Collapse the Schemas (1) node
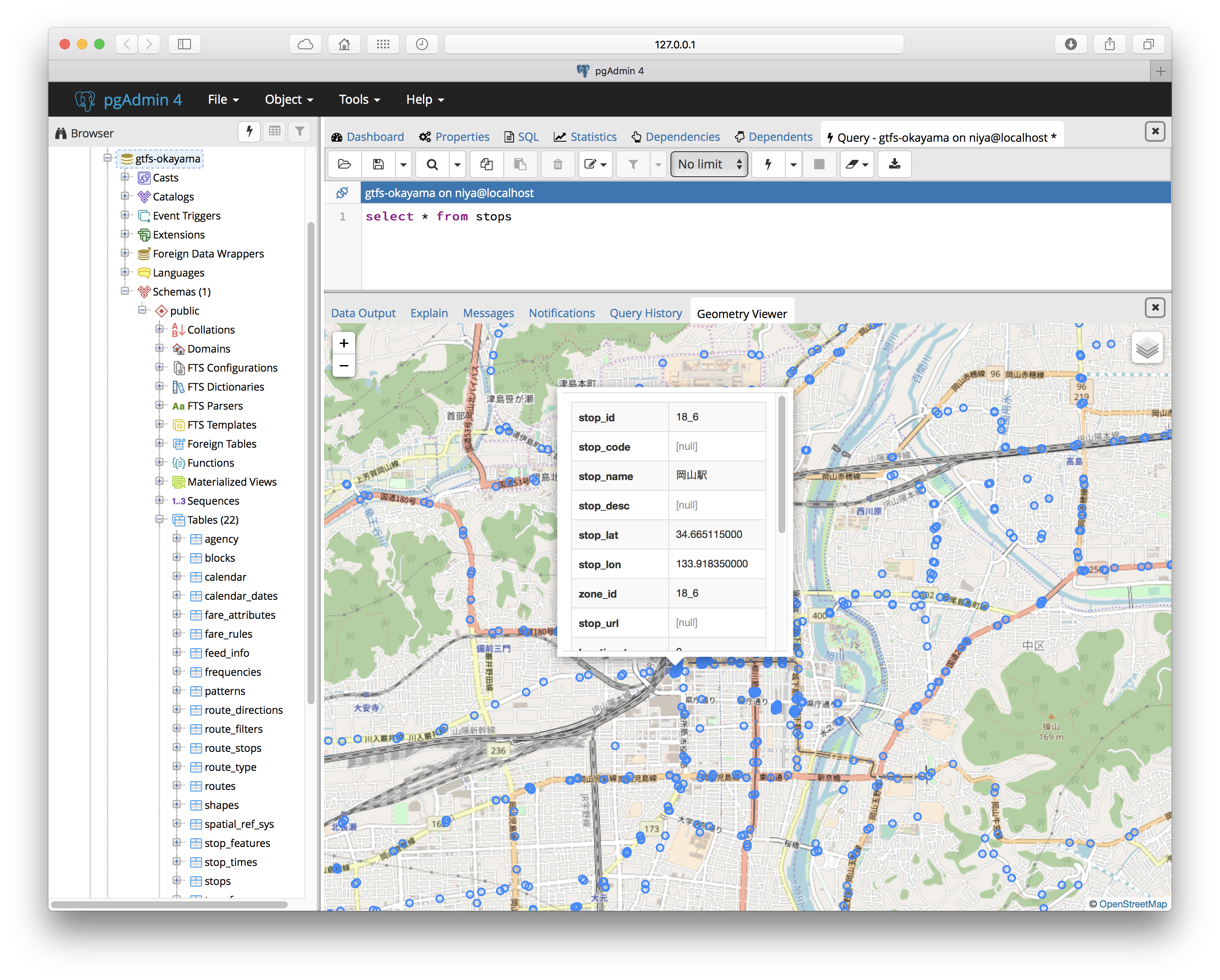 coord(125,291)
